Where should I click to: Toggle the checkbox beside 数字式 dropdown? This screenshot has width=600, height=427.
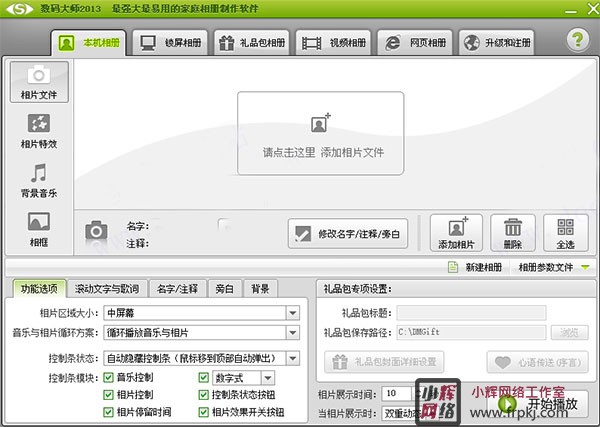coord(204,378)
